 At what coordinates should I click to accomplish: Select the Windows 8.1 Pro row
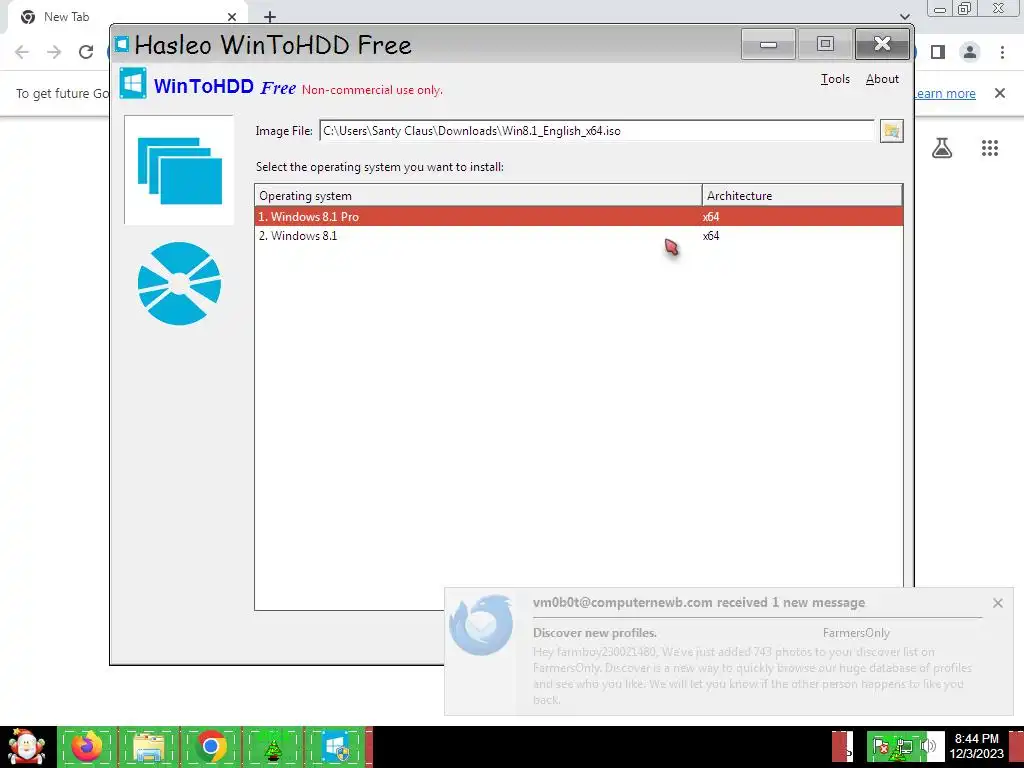(x=579, y=217)
